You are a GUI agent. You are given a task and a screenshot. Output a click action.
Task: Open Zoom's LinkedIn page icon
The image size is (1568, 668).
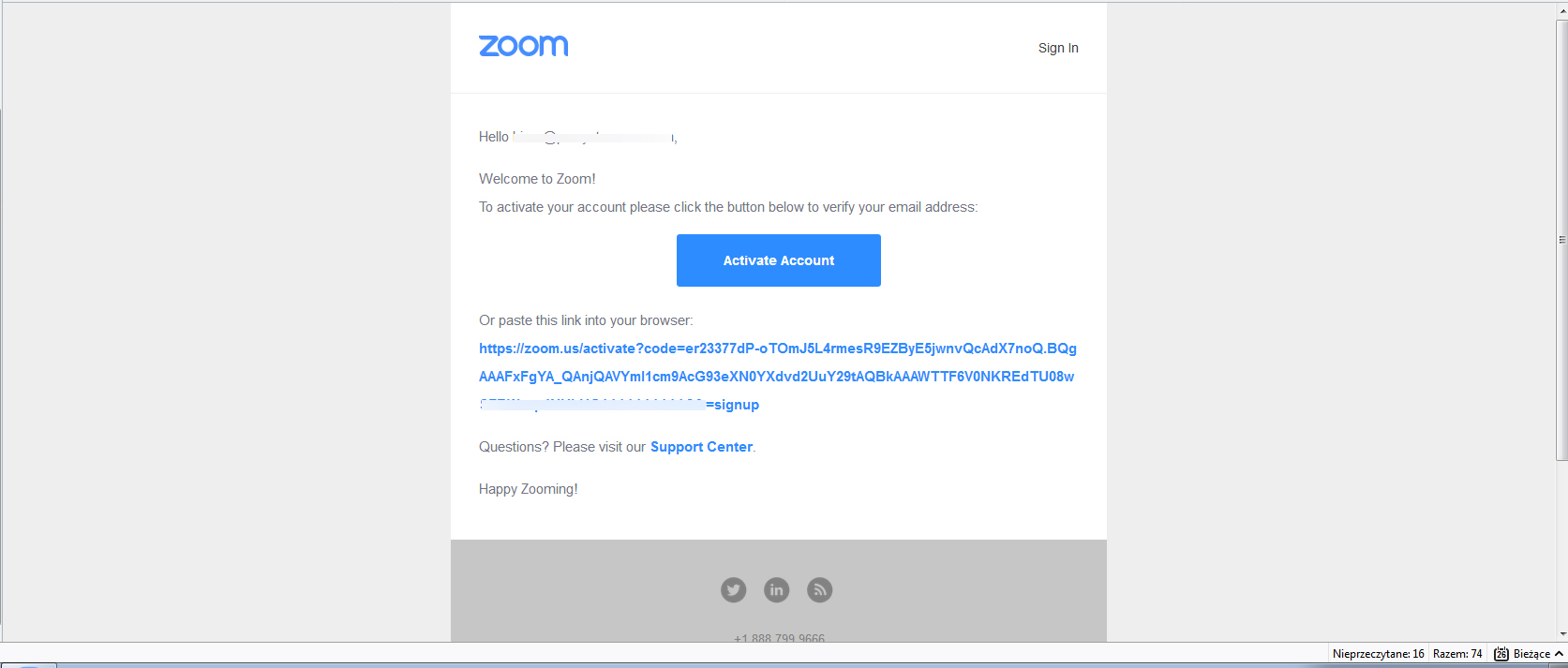click(776, 589)
